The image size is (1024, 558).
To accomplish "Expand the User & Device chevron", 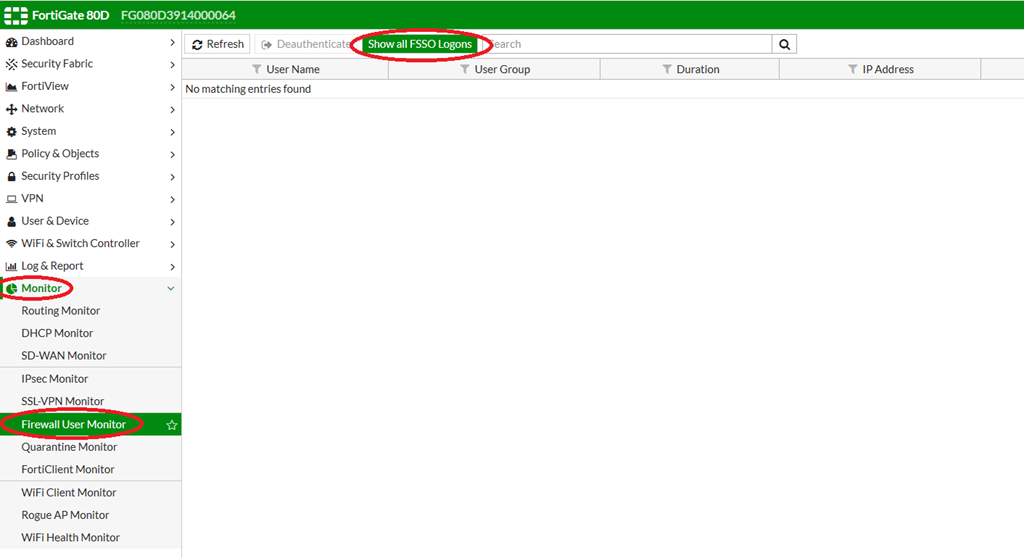I will point(172,222).
